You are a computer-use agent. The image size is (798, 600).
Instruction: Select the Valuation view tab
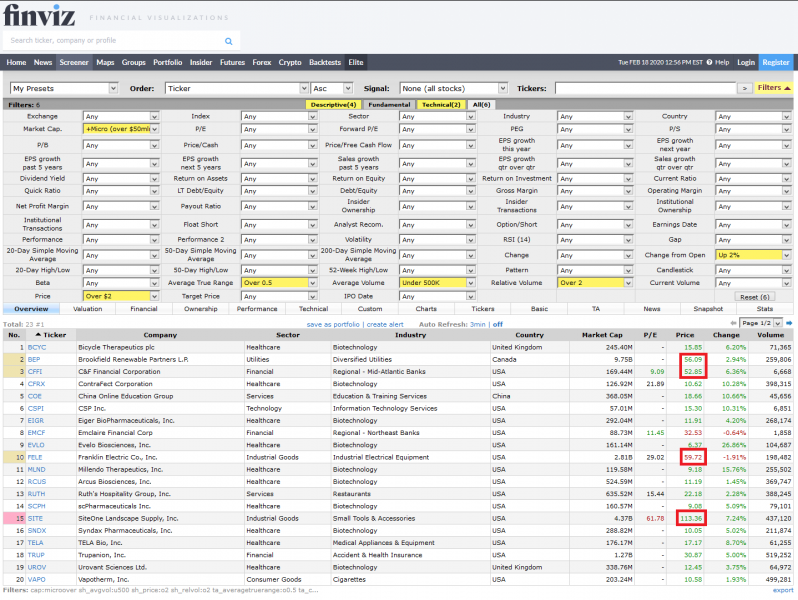coord(88,309)
